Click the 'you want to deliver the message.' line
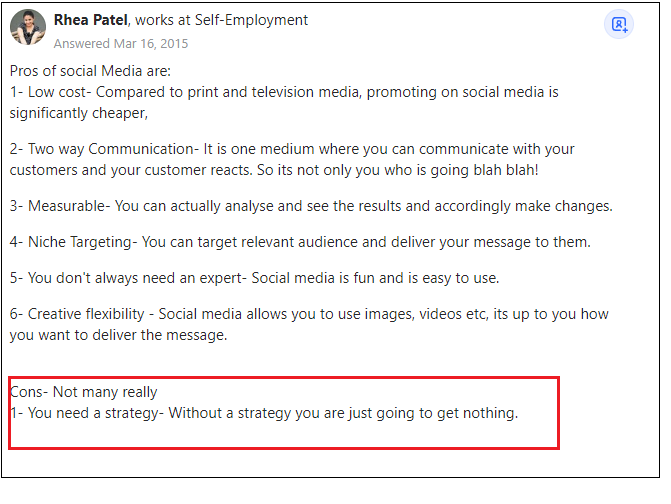Screen dimensions: 671x504 119,335
